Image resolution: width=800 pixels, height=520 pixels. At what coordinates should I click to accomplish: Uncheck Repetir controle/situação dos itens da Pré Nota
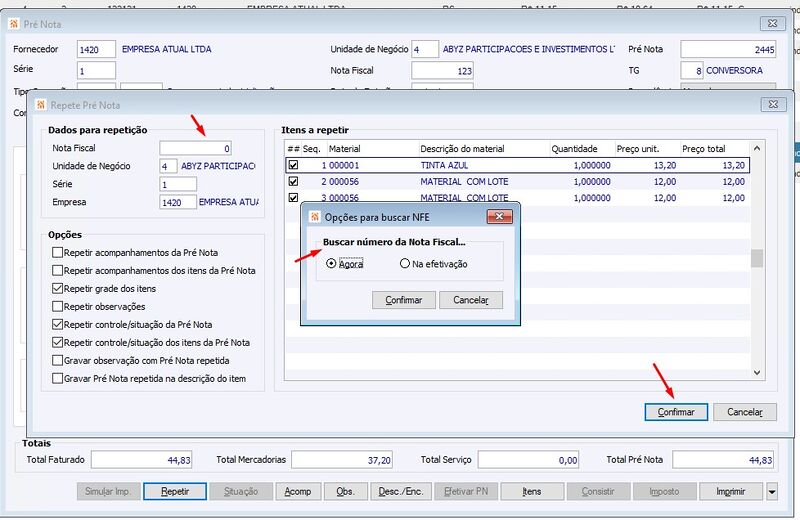(58, 342)
